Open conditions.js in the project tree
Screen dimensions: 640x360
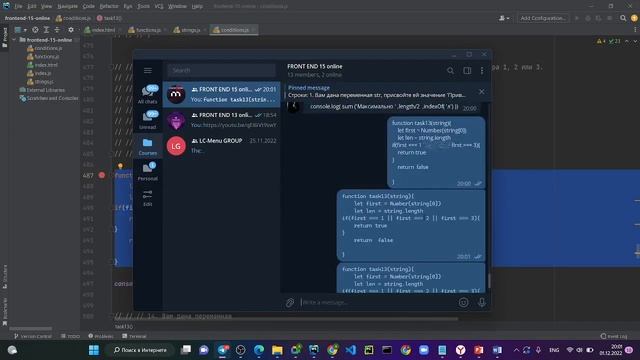tap(45, 48)
